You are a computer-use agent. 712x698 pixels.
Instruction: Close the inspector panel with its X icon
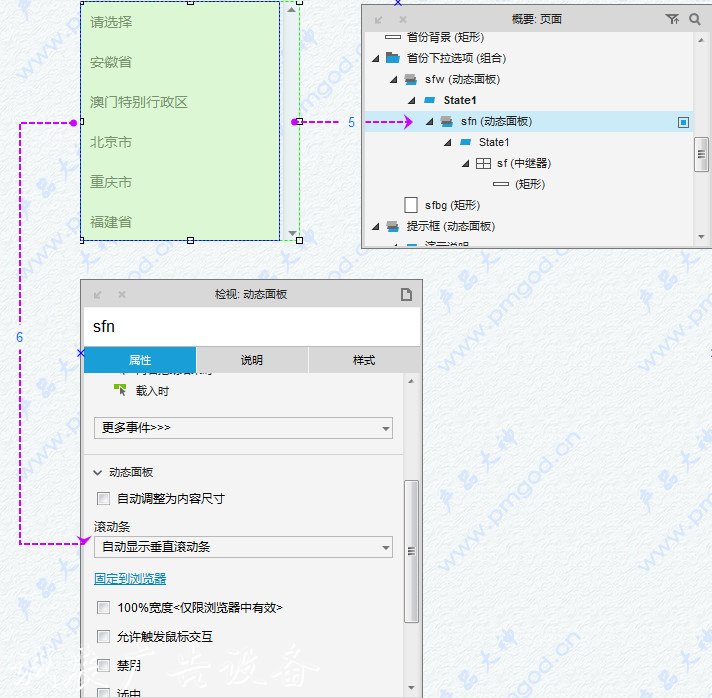click(122, 294)
